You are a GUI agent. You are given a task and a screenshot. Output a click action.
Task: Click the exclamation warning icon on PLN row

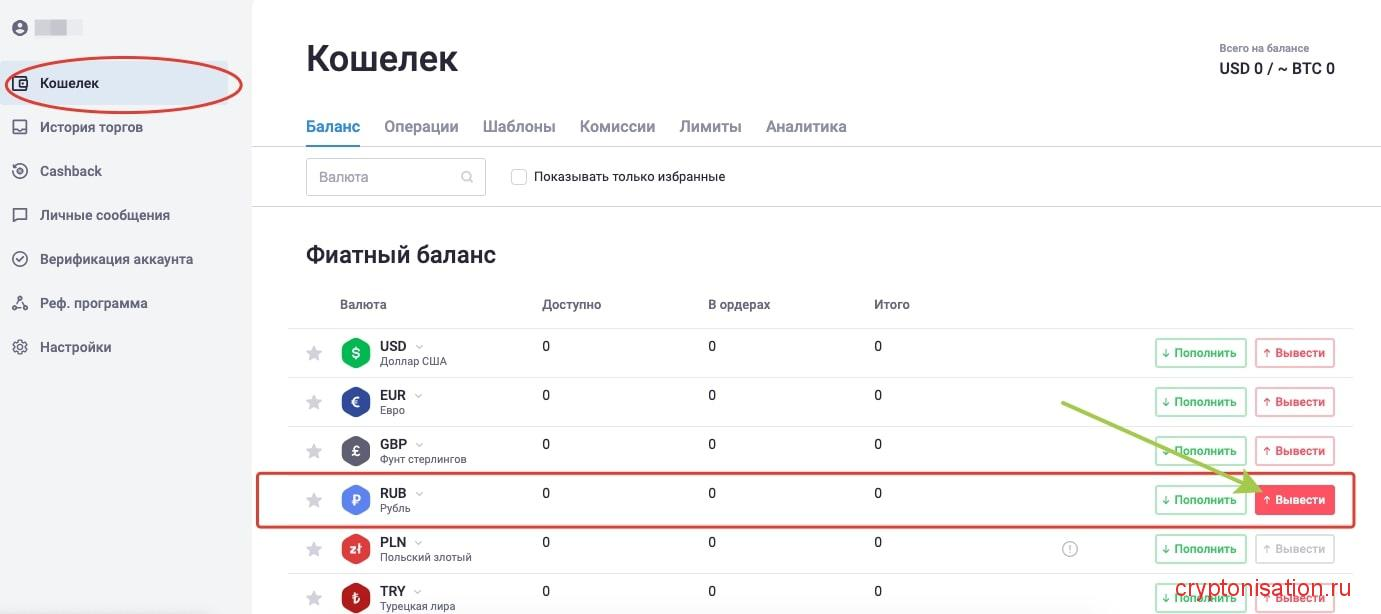point(1069,548)
